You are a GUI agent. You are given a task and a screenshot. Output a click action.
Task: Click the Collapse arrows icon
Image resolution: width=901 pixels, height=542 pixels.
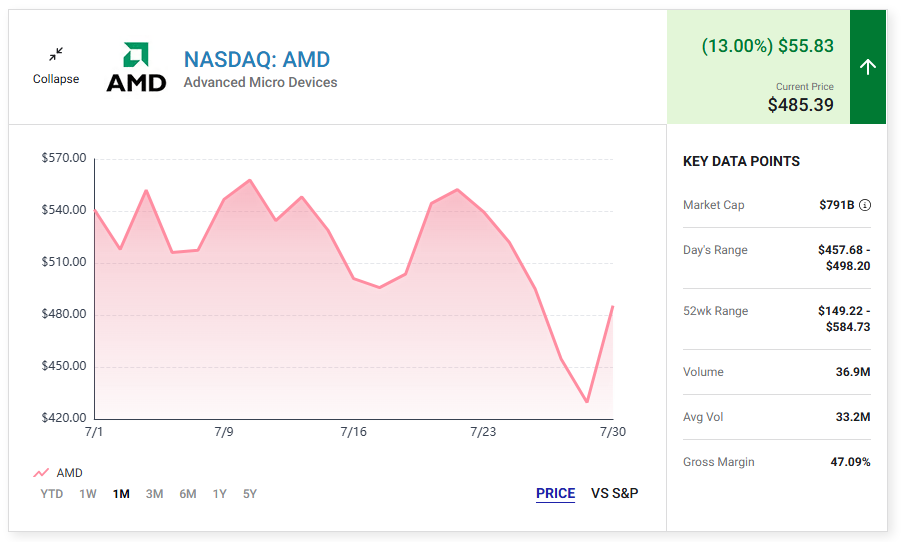pos(56,55)
